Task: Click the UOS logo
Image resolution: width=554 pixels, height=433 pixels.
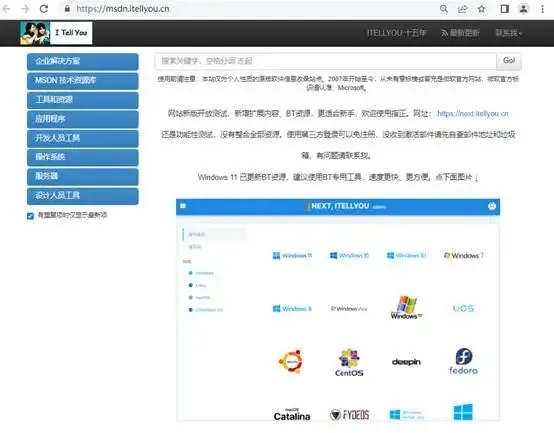Action: tap(463, 308)
